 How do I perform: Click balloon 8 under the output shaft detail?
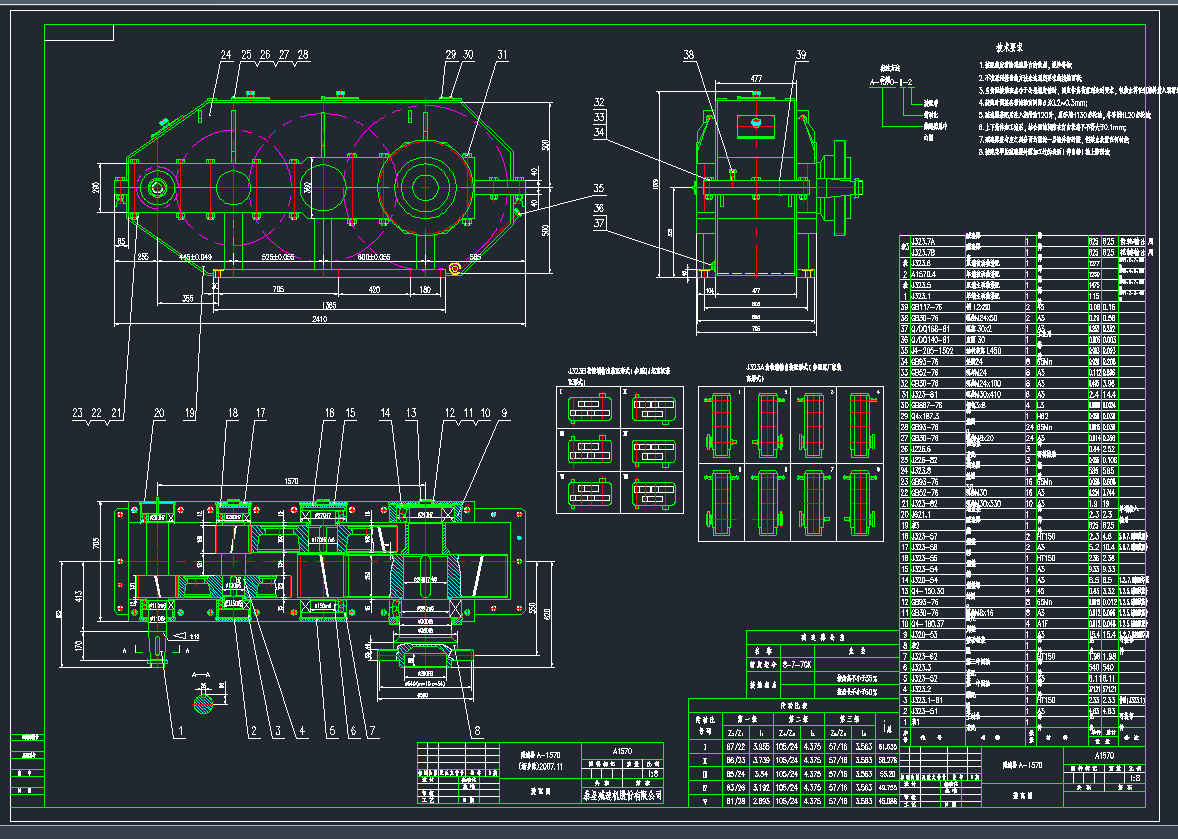(479, 731)
